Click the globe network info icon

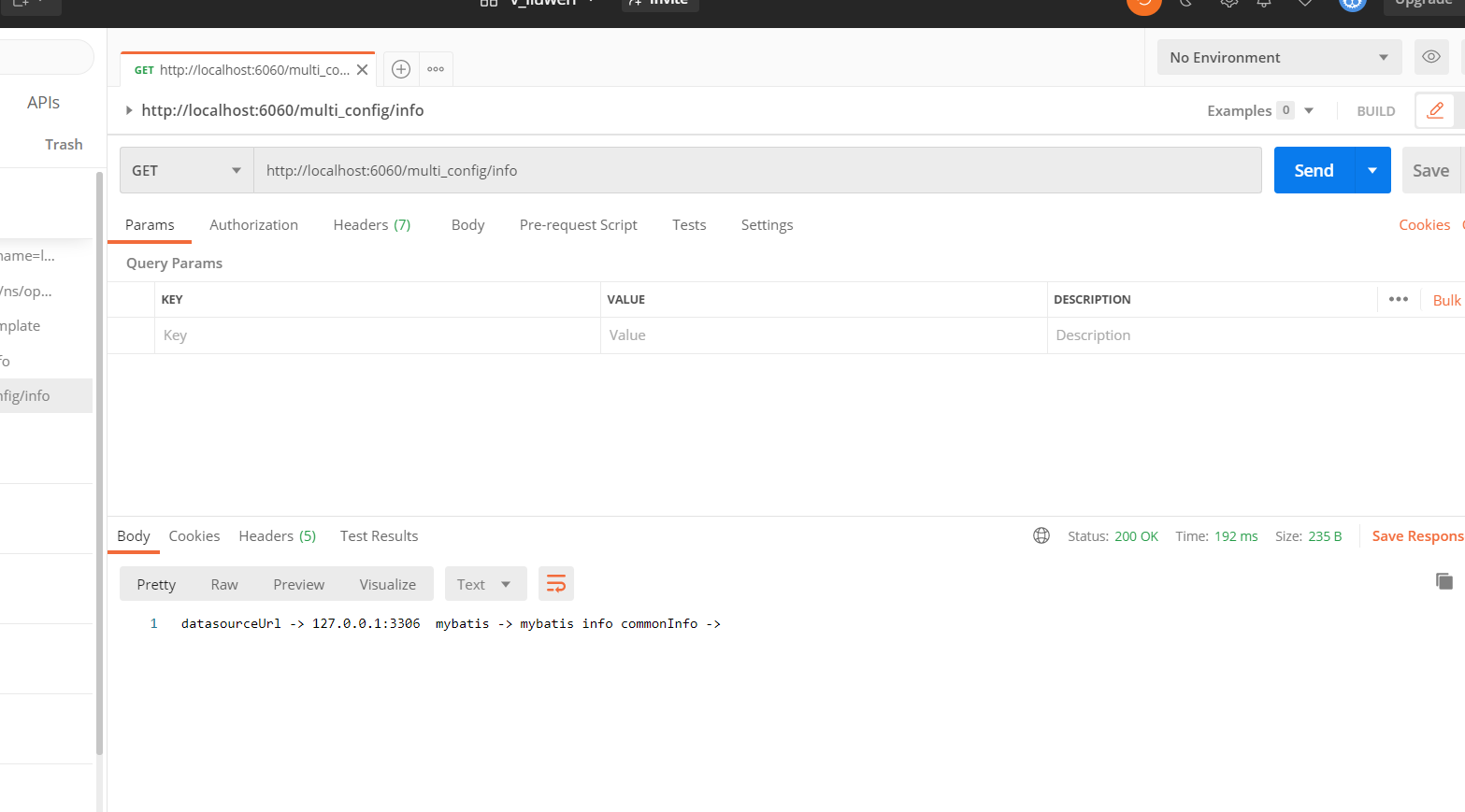click(1041, 535)
